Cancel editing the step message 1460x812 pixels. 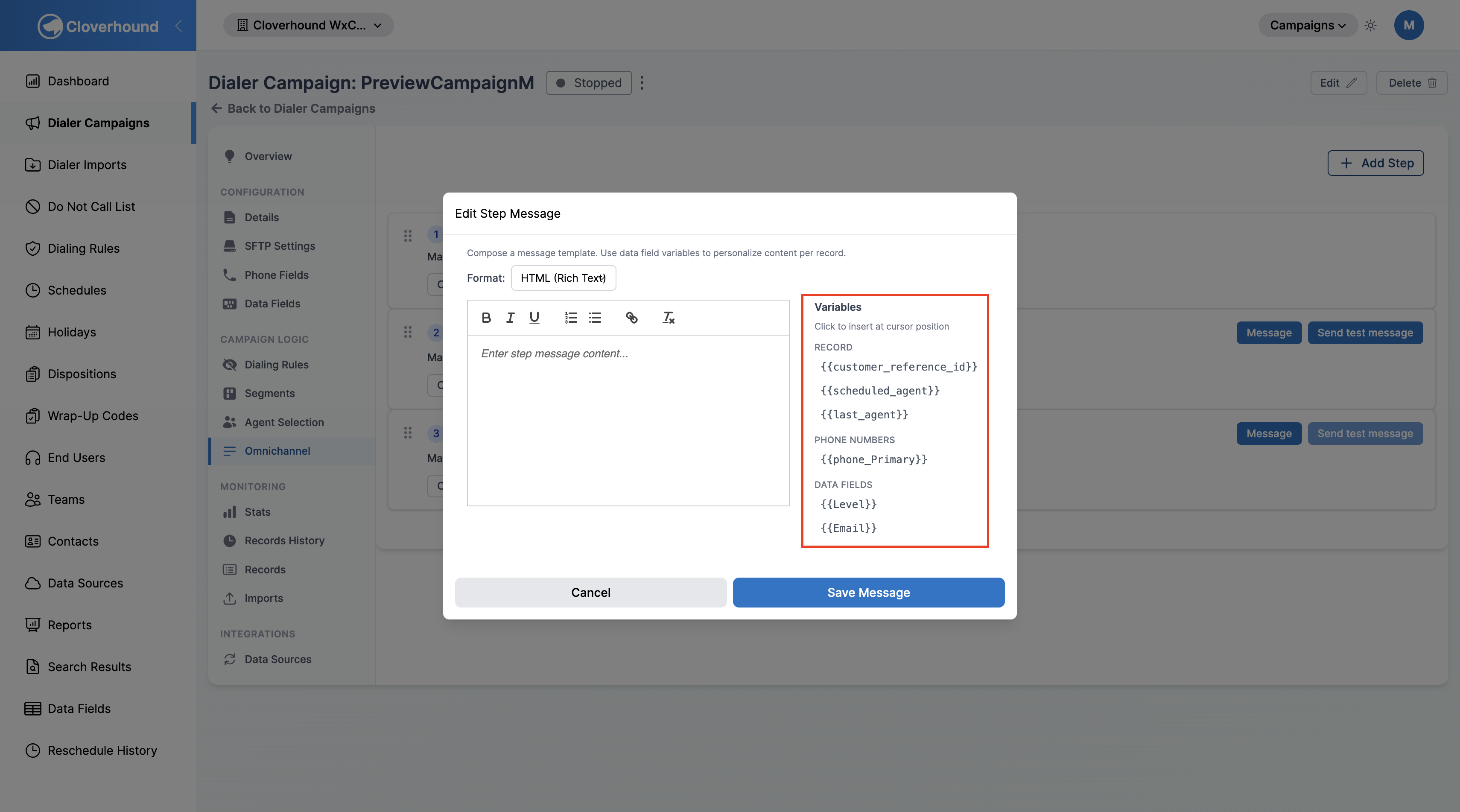(x=590, y=593)
